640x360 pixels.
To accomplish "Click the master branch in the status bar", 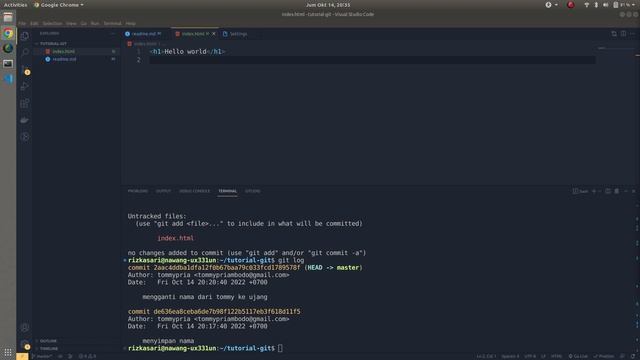I will pos(42,356).
